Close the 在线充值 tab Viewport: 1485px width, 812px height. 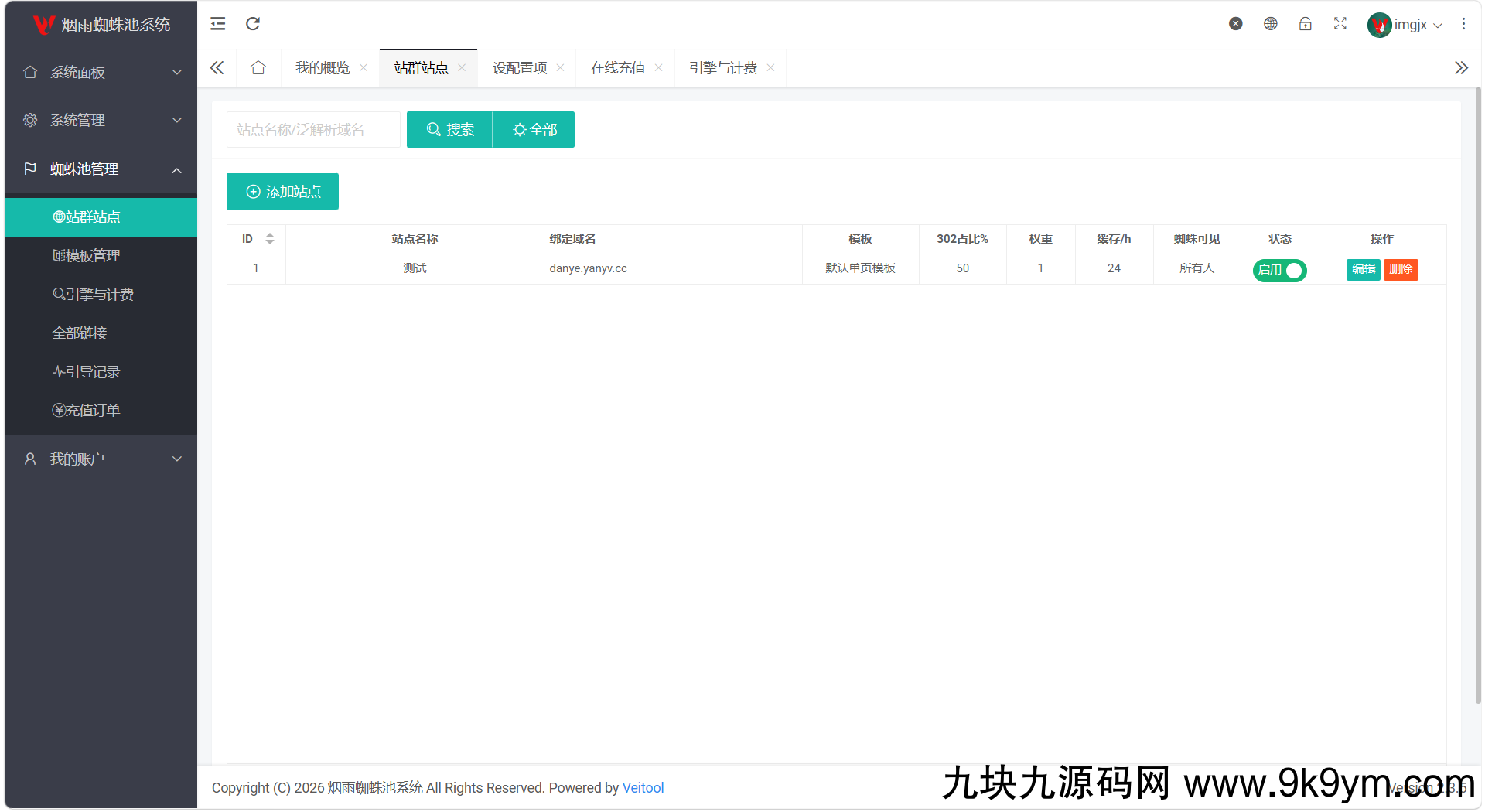pyautogui.click(x=658, y=68)
